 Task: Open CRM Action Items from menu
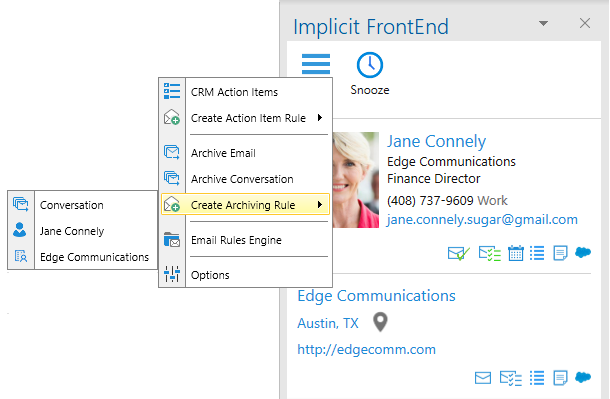coord(234,92)
